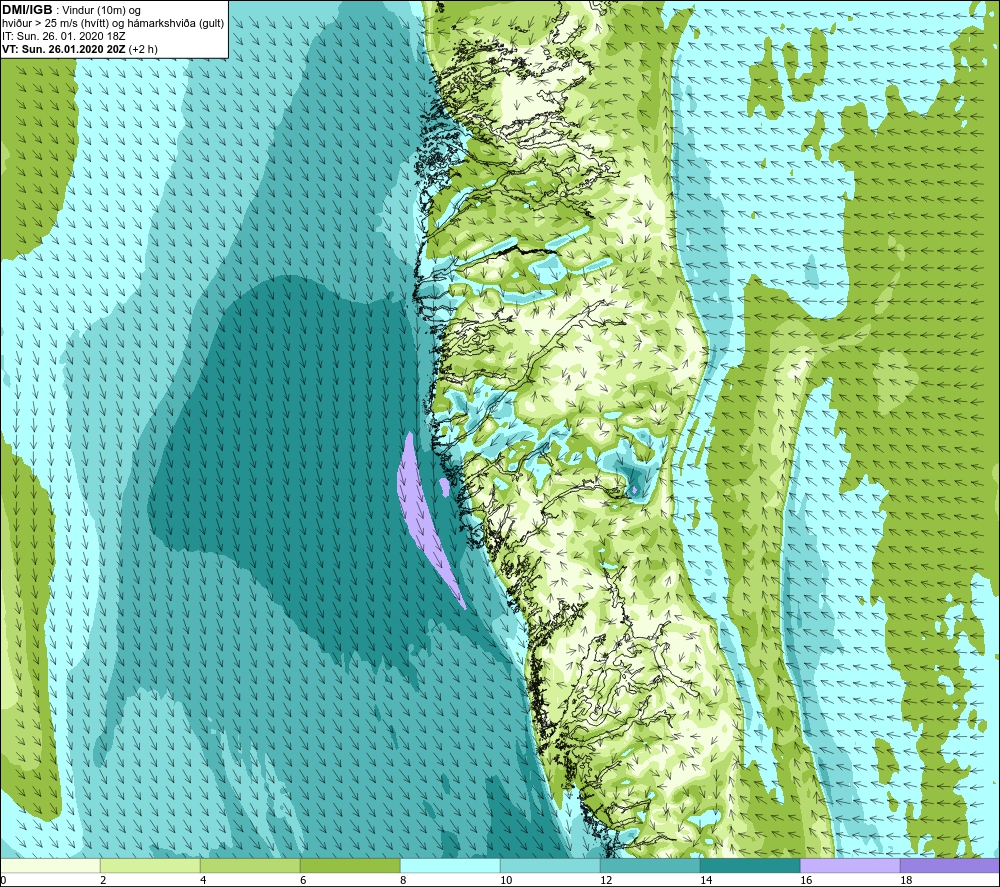Click the "IT: Sun. 26. 01. 2020 18Z" line
Screen dimensions: 1000x887
64,36
